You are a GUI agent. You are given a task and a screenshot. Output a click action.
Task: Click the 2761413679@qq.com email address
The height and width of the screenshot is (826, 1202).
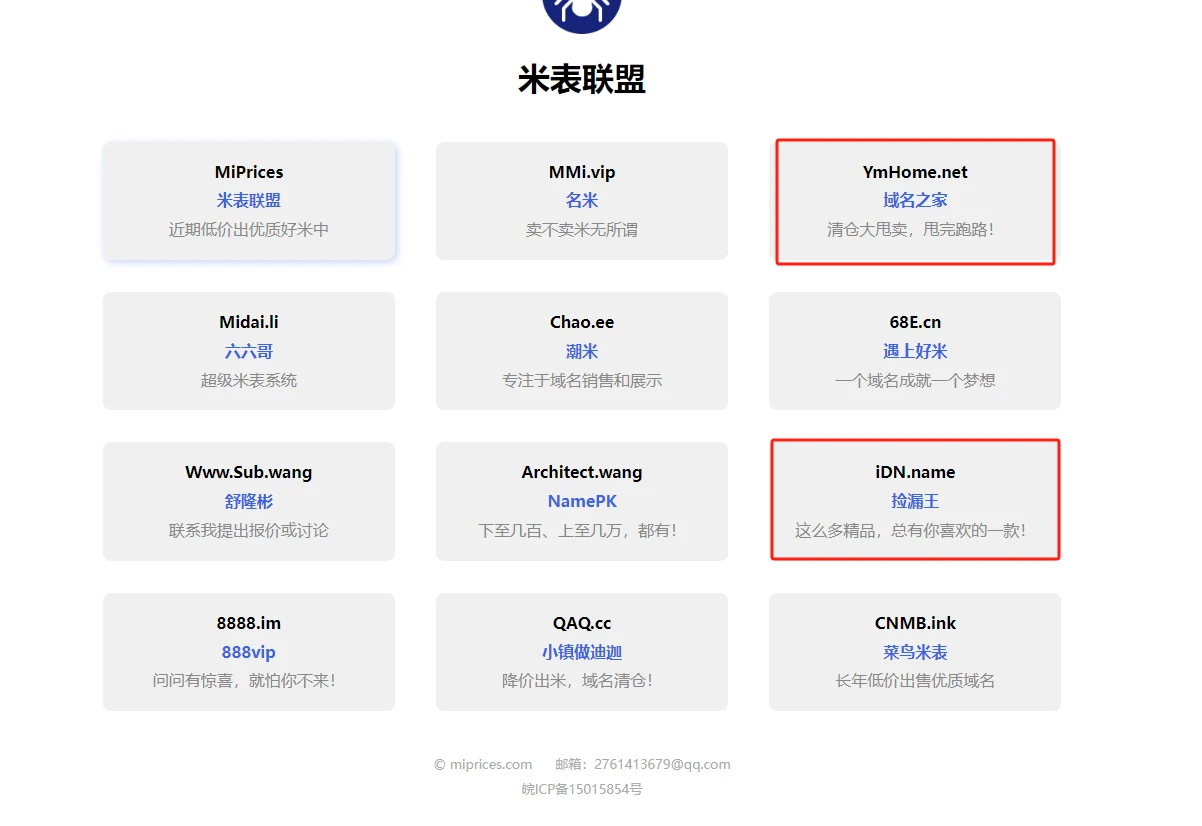pyautogui.click(x=662, y=765)
